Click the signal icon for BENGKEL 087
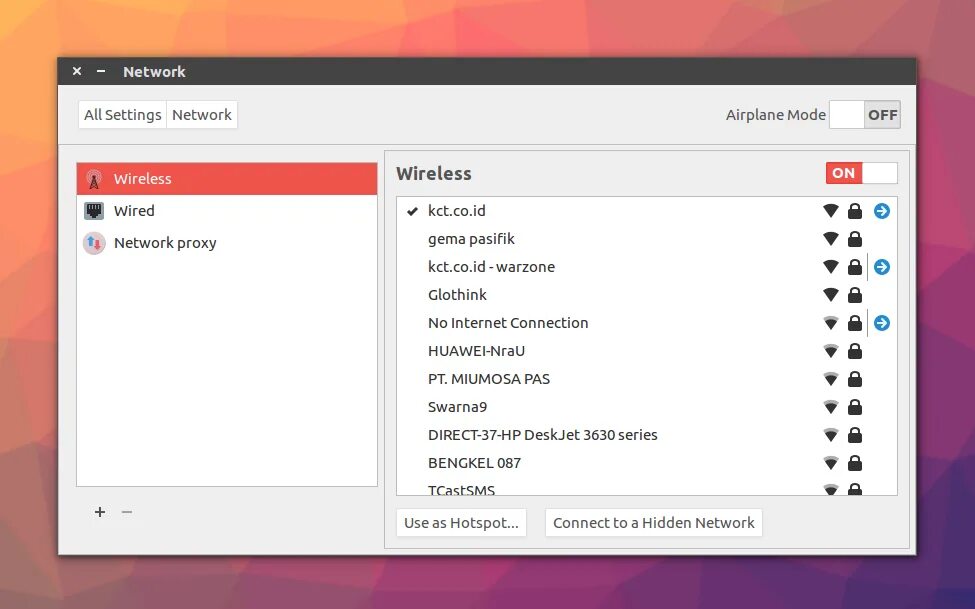The height and width of the screenshot is (609, 975). (x=831, y=463)
